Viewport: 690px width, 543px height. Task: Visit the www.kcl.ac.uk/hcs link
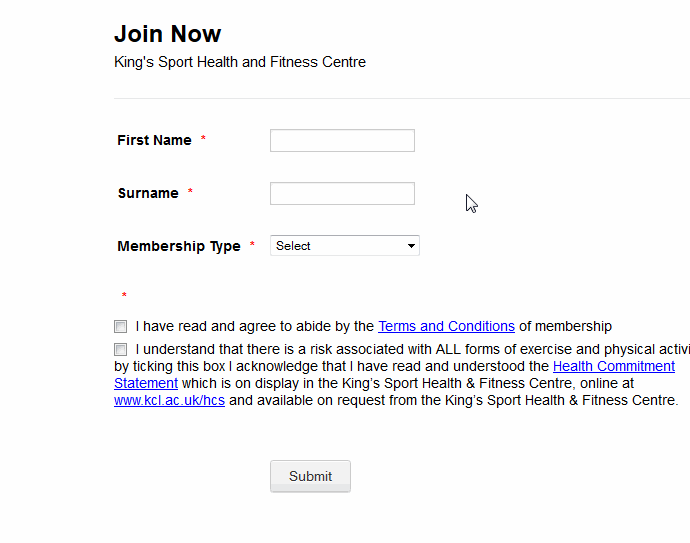click(x=169, y=400)
